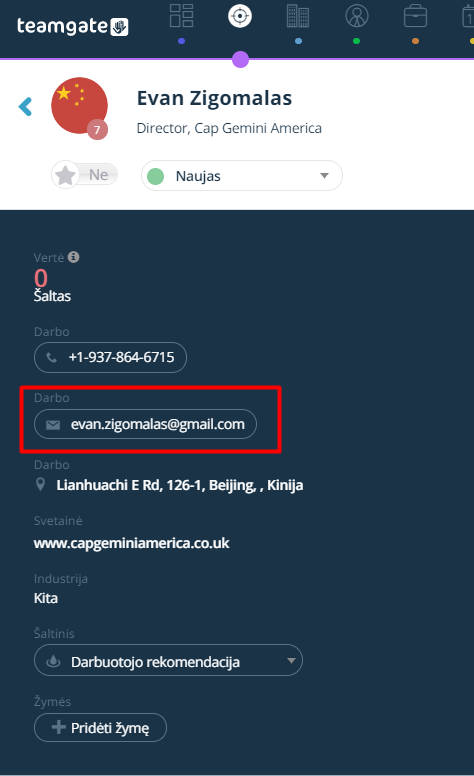
Task: Click the China flag avatar
Action: (x=79, y=105)
